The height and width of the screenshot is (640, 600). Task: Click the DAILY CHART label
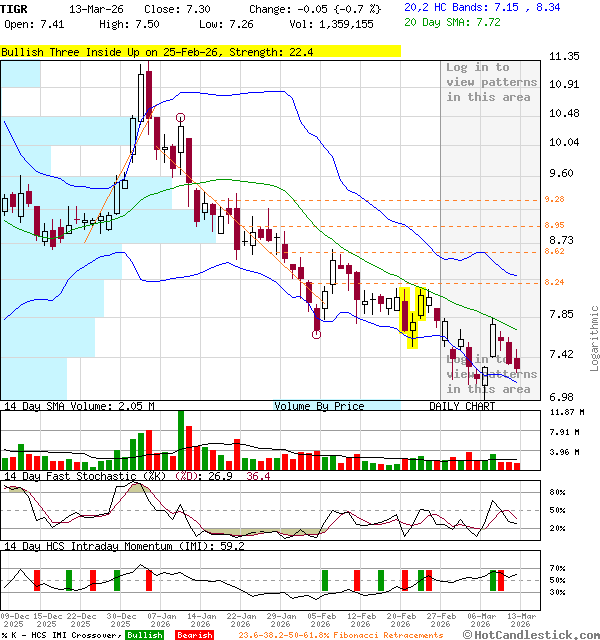tap(462, 406)
